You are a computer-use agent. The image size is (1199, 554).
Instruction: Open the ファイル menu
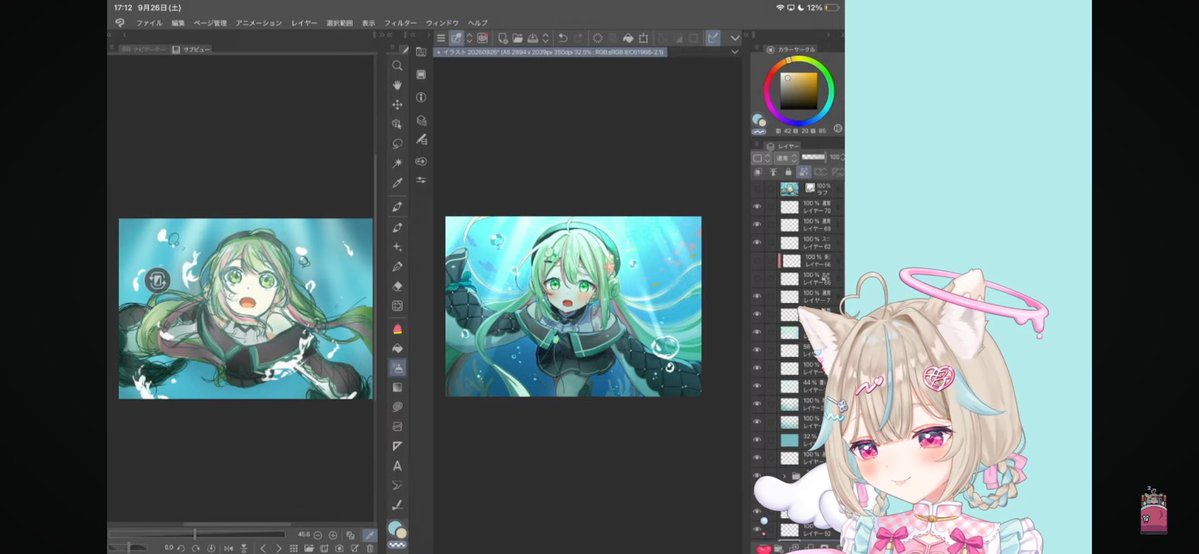click(149, 23)
